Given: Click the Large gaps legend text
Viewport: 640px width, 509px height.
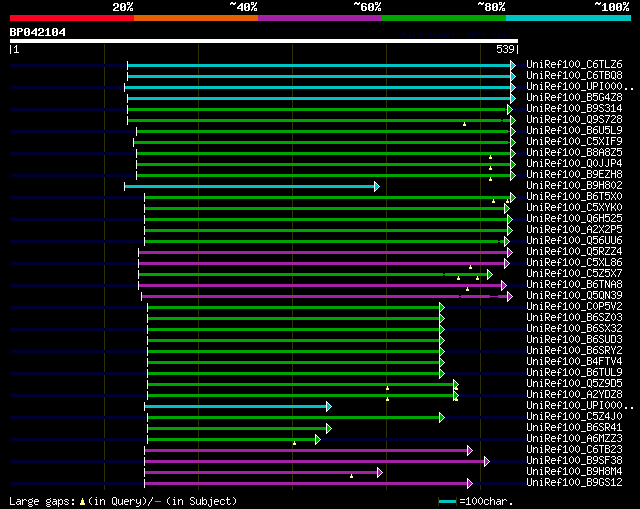Looking at the screenshot, I should tap(42, 502).
